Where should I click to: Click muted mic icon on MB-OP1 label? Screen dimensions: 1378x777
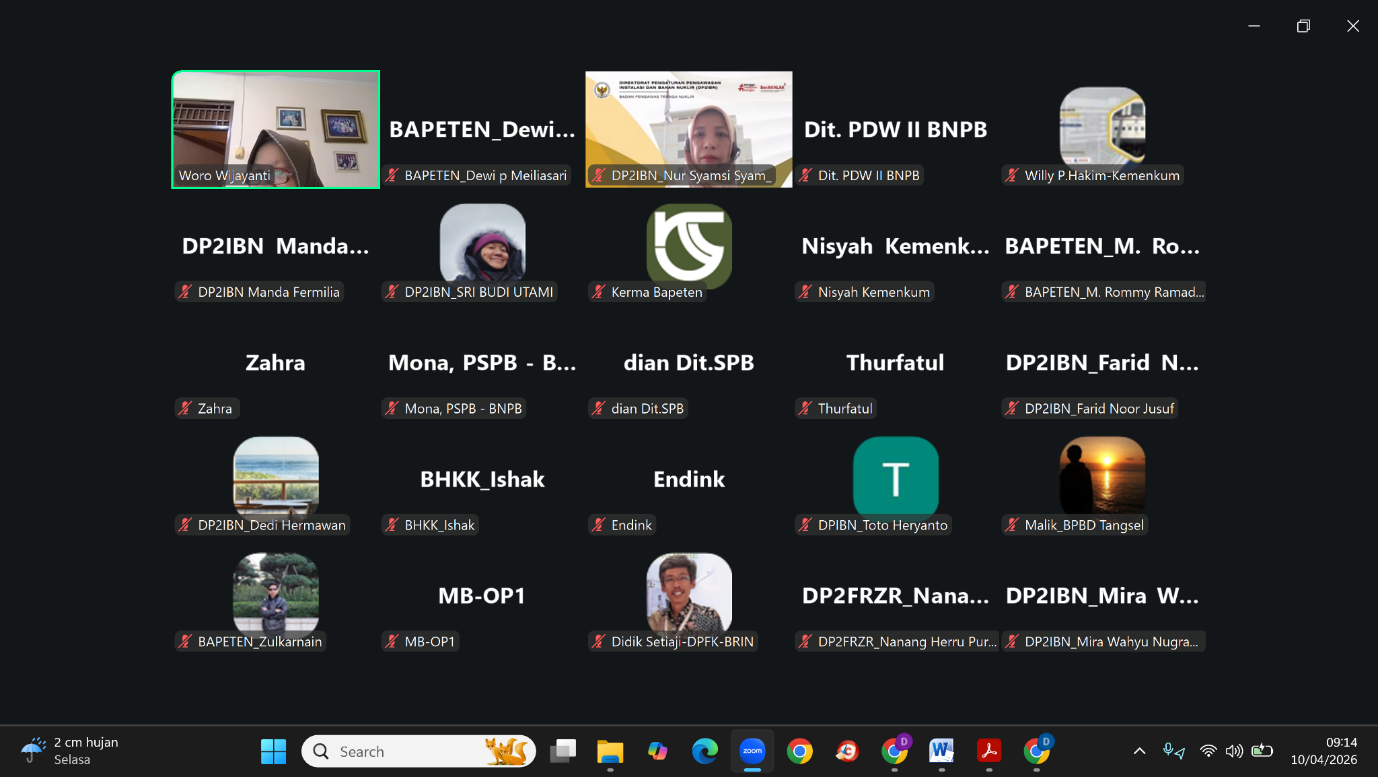click(392, 642)
